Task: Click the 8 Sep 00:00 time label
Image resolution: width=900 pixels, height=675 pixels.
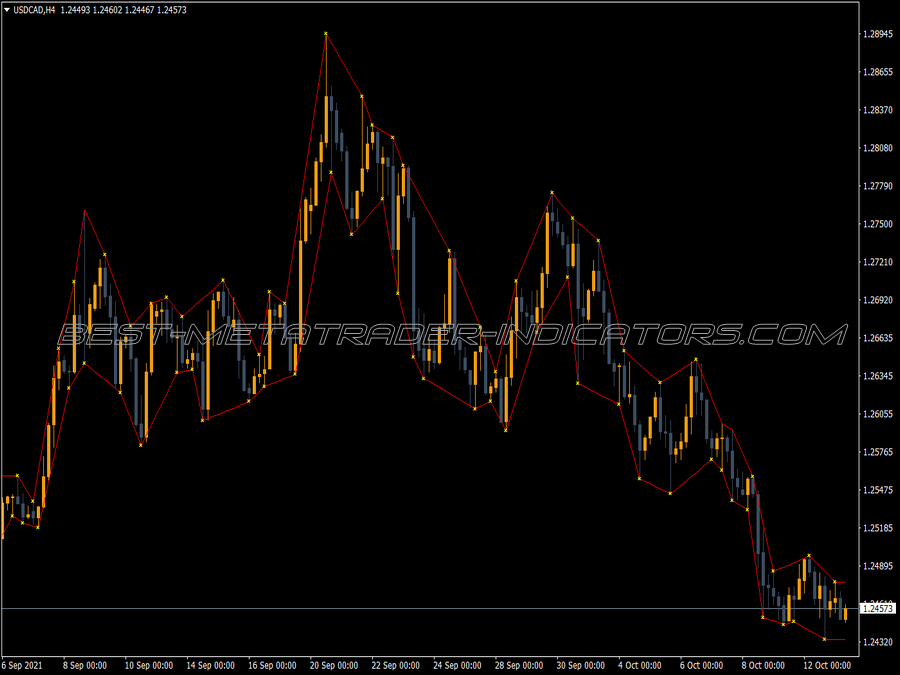Action: 85,665
